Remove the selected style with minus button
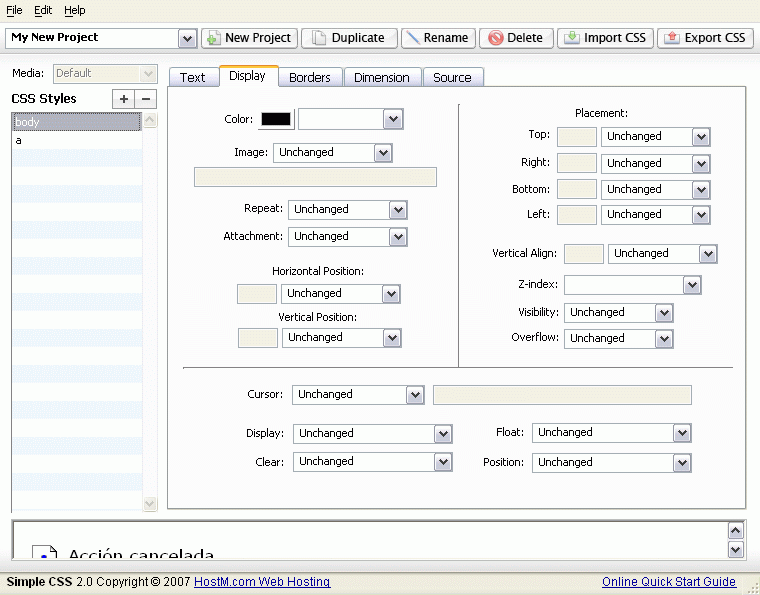760x595 pixels. click(x=146, y=98)
